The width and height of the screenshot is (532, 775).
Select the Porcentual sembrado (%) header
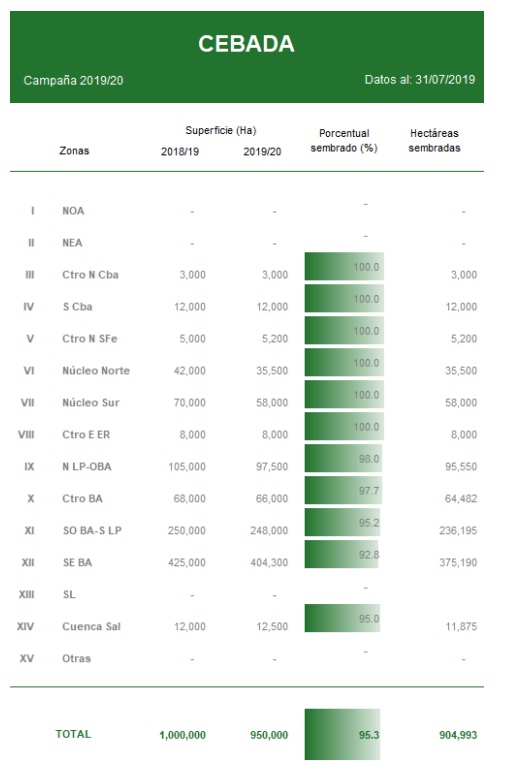click(x=344, y=140)
